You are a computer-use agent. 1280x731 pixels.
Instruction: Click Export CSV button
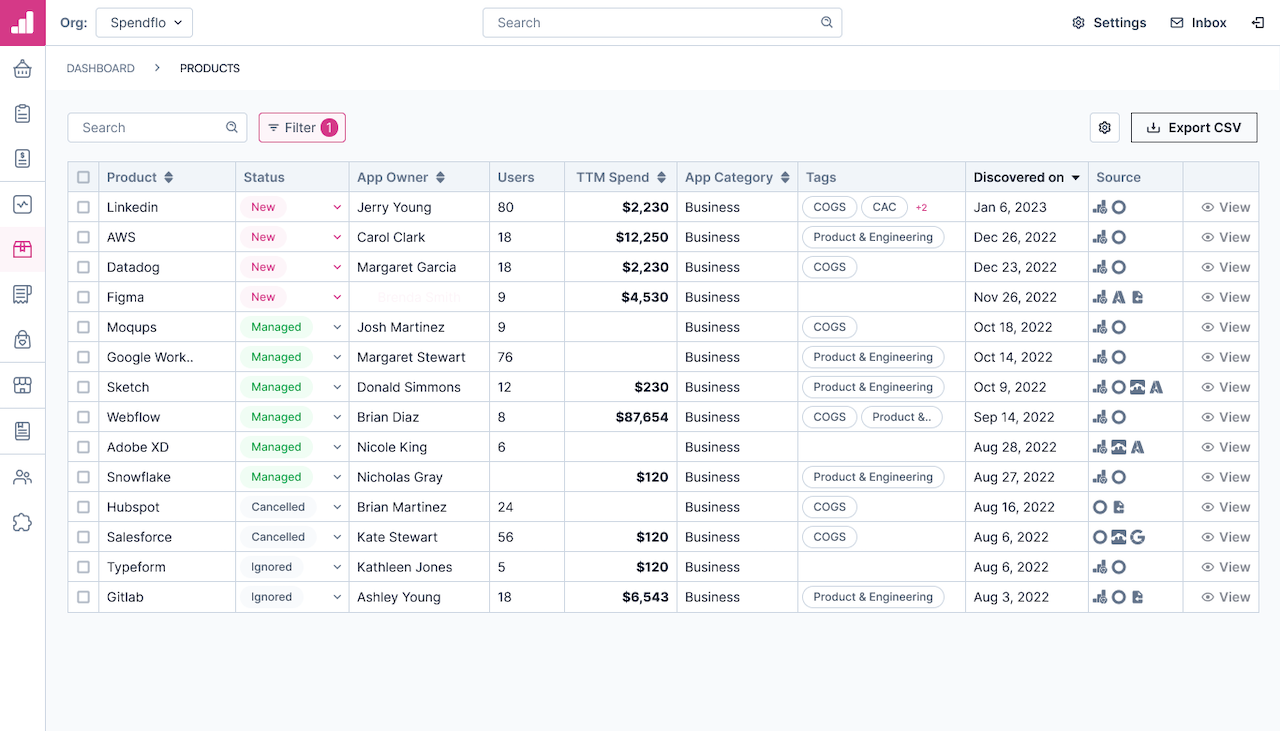(x=1194, y=128)
